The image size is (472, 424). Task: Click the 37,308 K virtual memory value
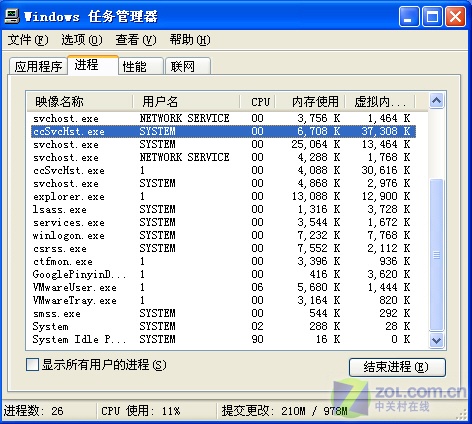tap(386, 131)
